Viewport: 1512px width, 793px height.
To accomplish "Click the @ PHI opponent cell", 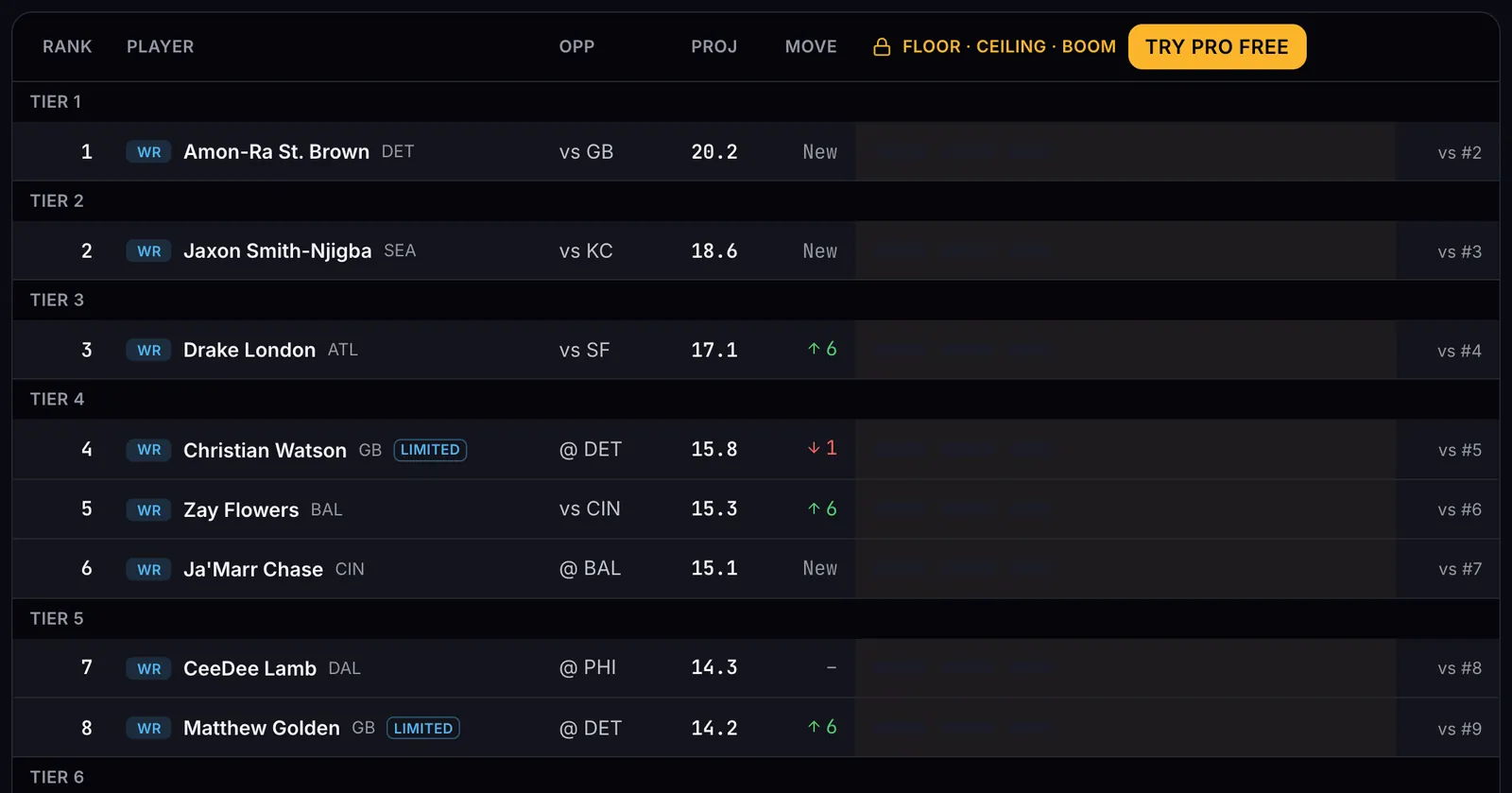I will coord(587,668).
